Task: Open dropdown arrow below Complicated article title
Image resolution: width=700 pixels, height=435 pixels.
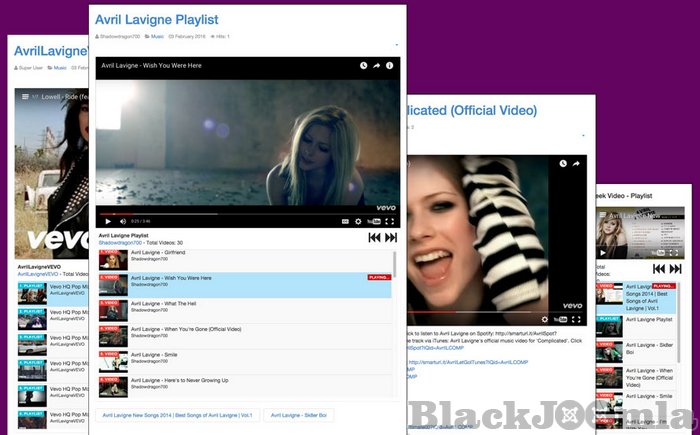Action: point(583,136)
